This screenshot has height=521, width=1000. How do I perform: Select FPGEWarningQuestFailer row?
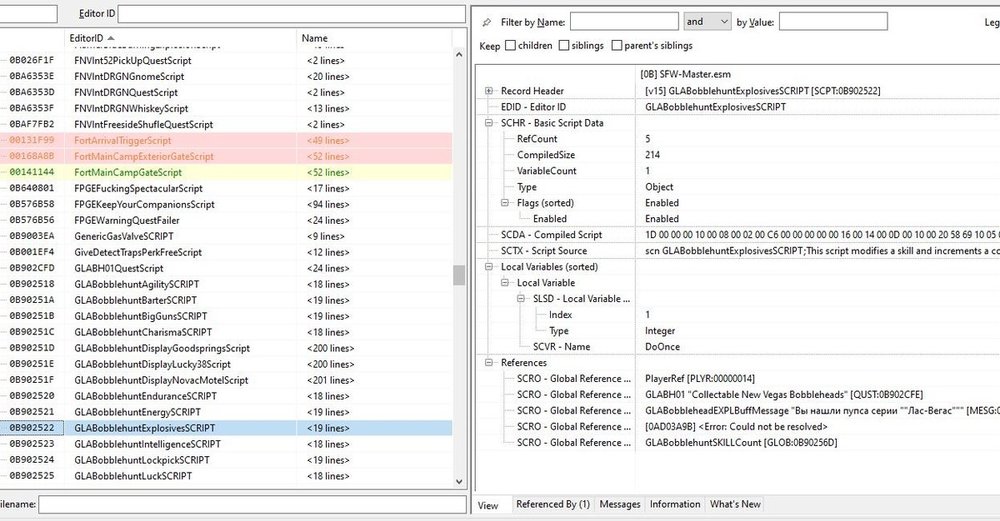tap(226, 220)
